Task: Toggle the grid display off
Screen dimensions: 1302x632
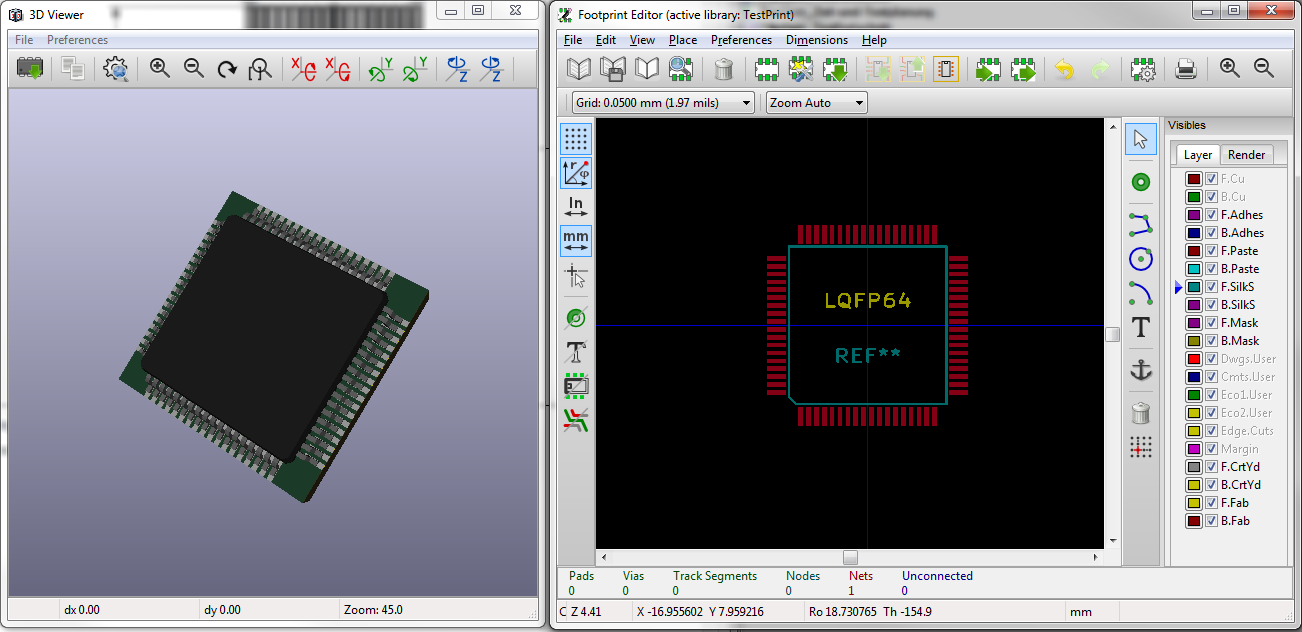Action: coord(575,139)
